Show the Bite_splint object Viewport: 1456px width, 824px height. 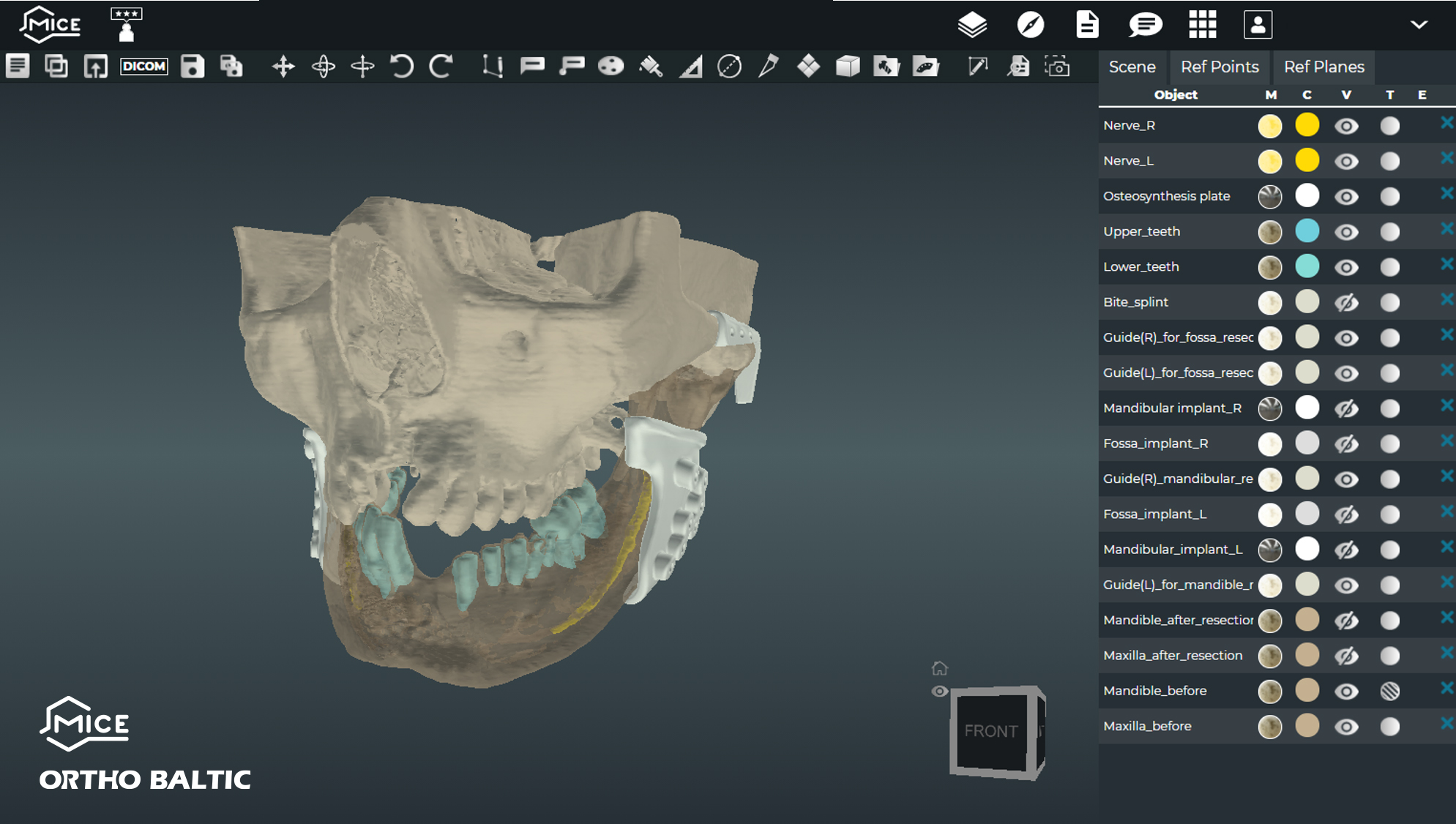tap(1346, 302)
